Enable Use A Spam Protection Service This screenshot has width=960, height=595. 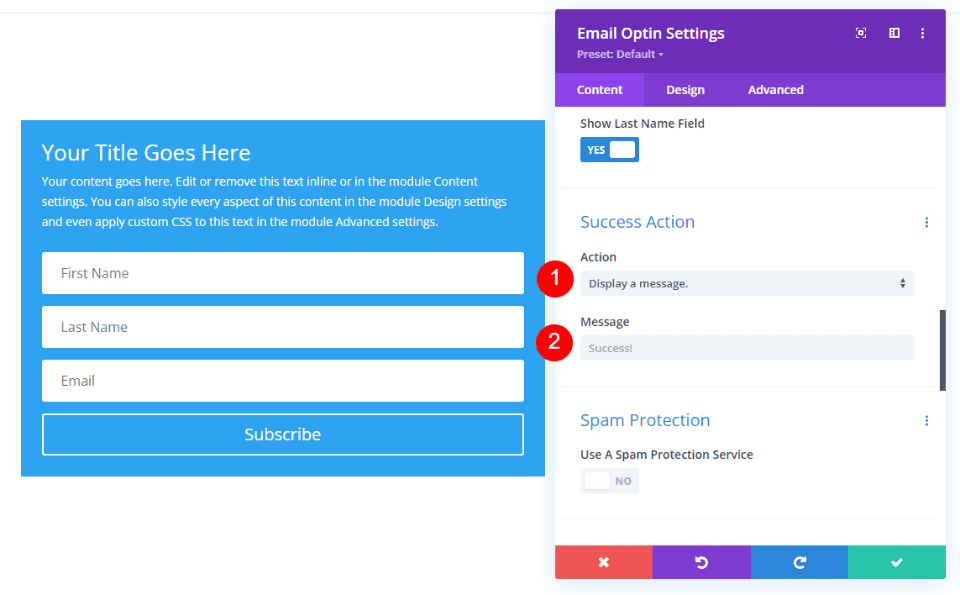(609, 481)
